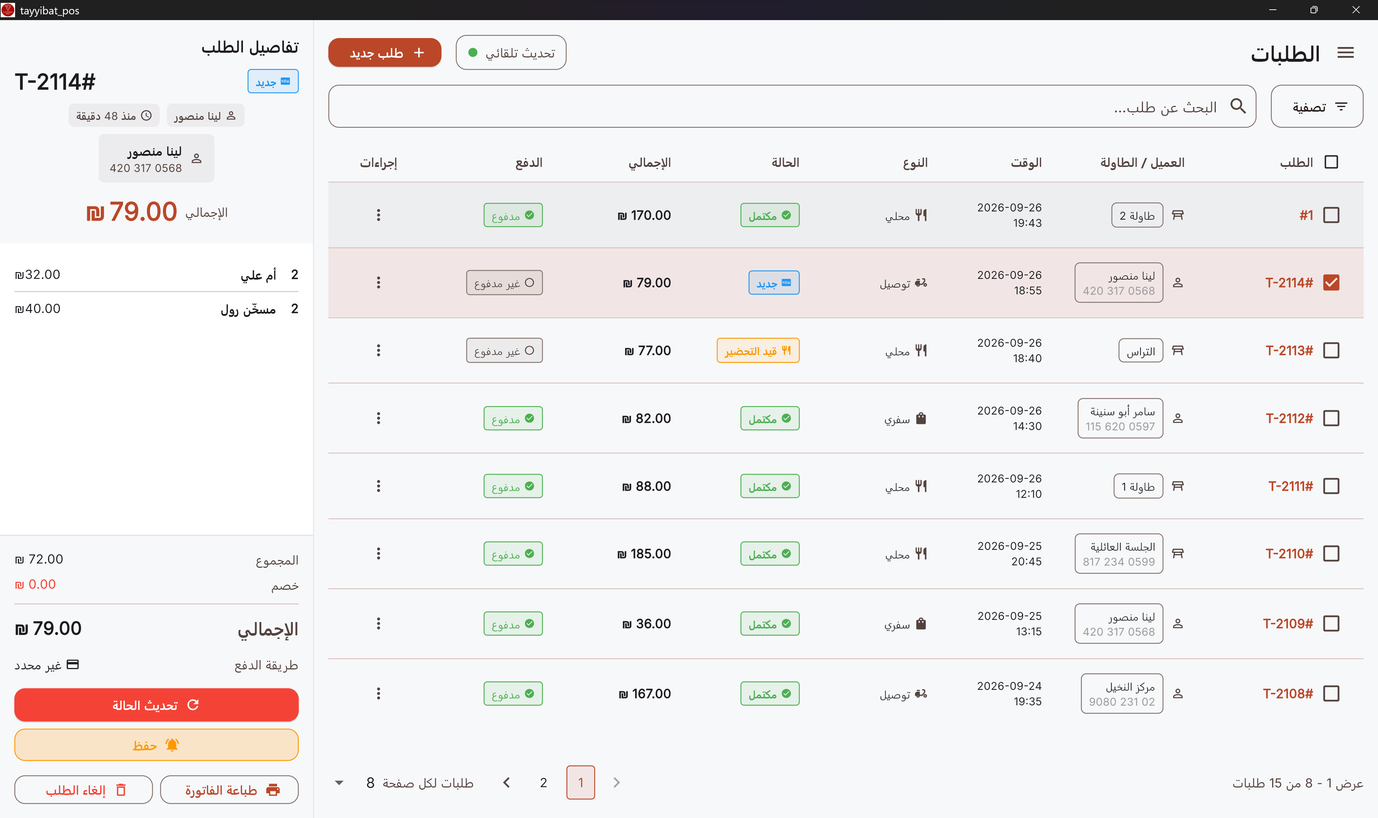
Task: Tick the checkbox for order T-2113
Action: click(x=1331, y=351)
